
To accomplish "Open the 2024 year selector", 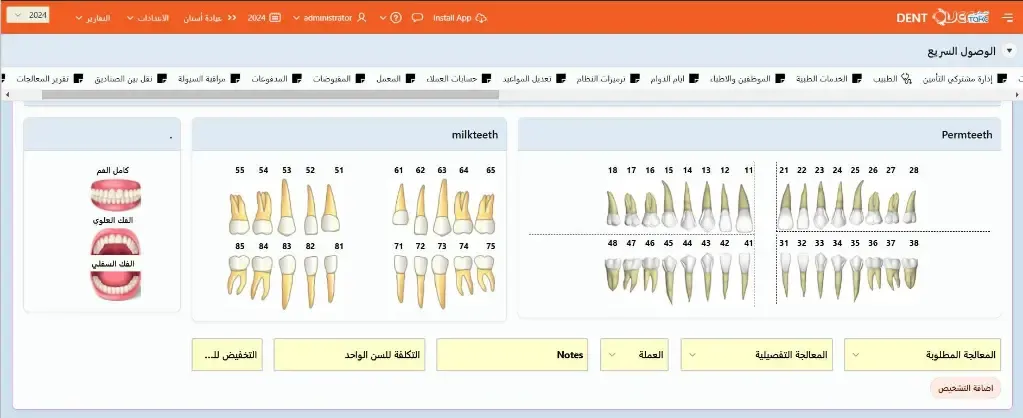I will click(x=34, y=17).
